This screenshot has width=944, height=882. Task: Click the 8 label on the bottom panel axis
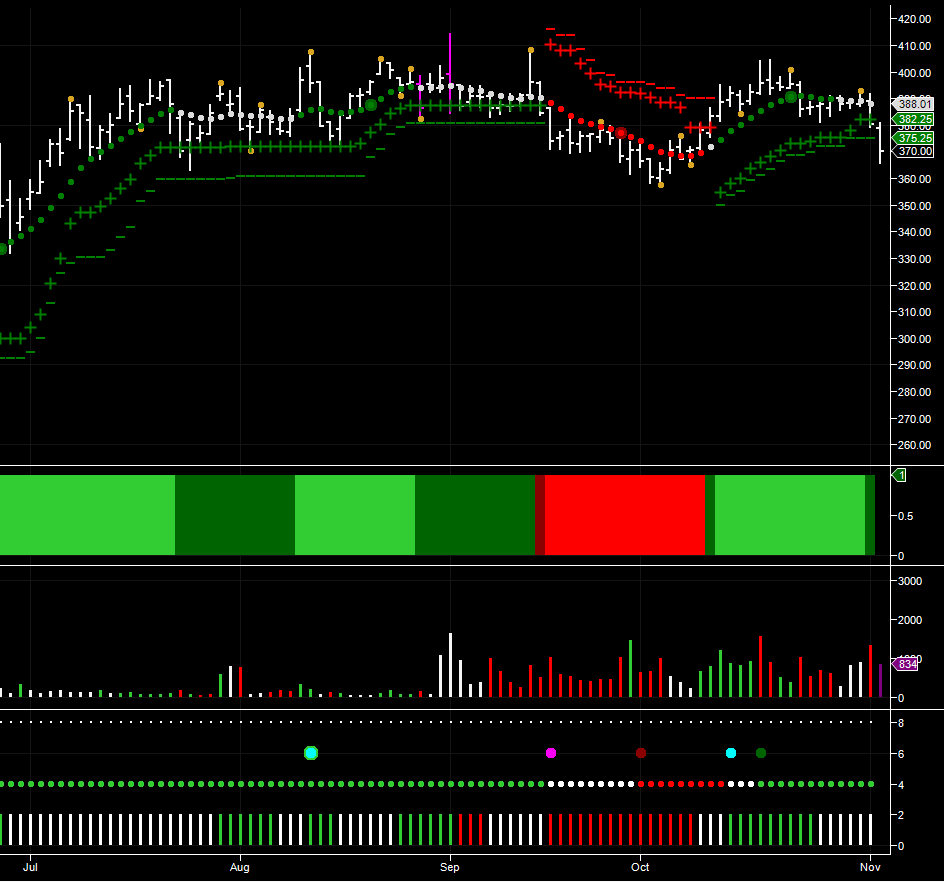pos(901,723)
